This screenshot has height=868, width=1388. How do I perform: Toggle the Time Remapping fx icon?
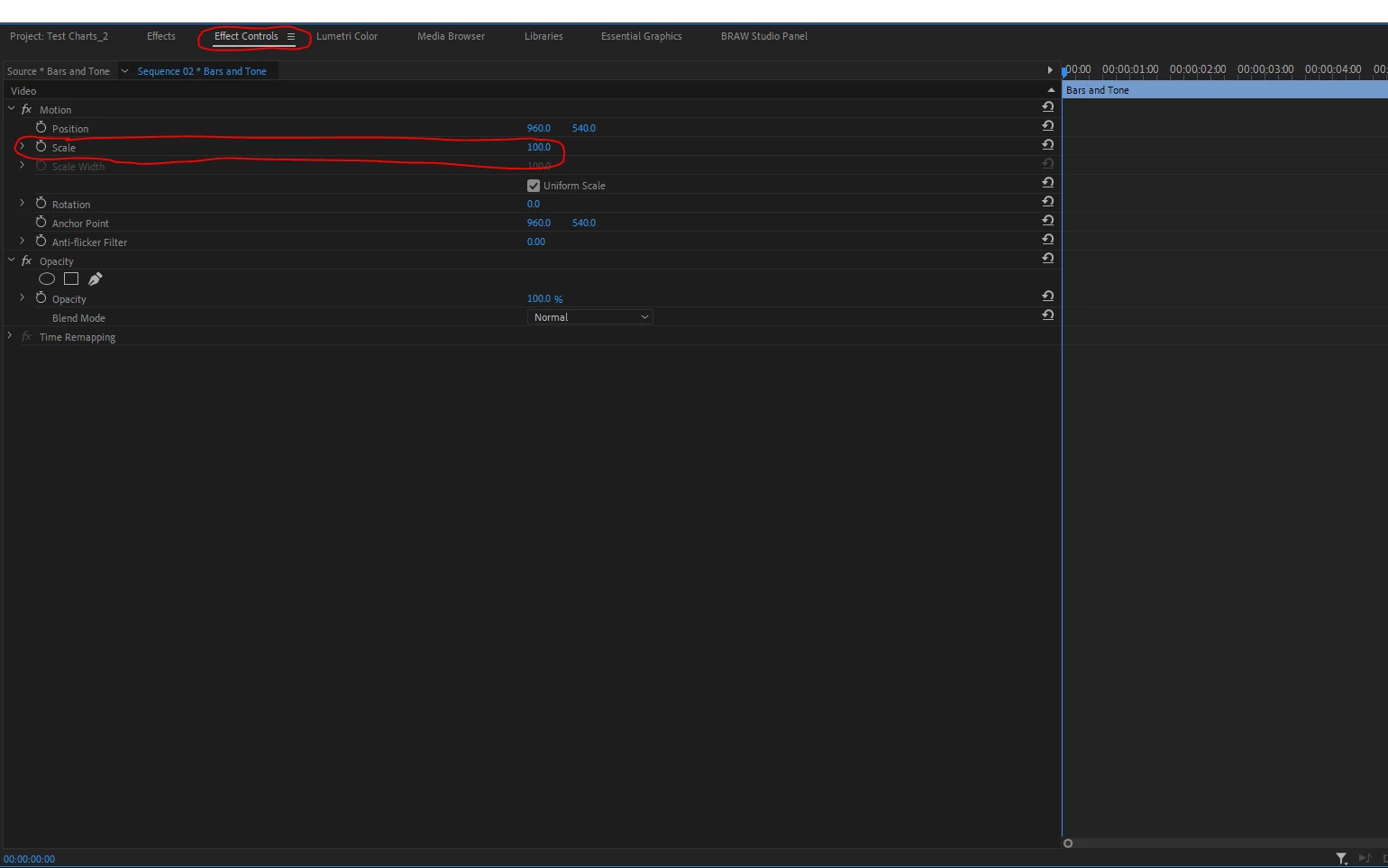coord(27,336)
